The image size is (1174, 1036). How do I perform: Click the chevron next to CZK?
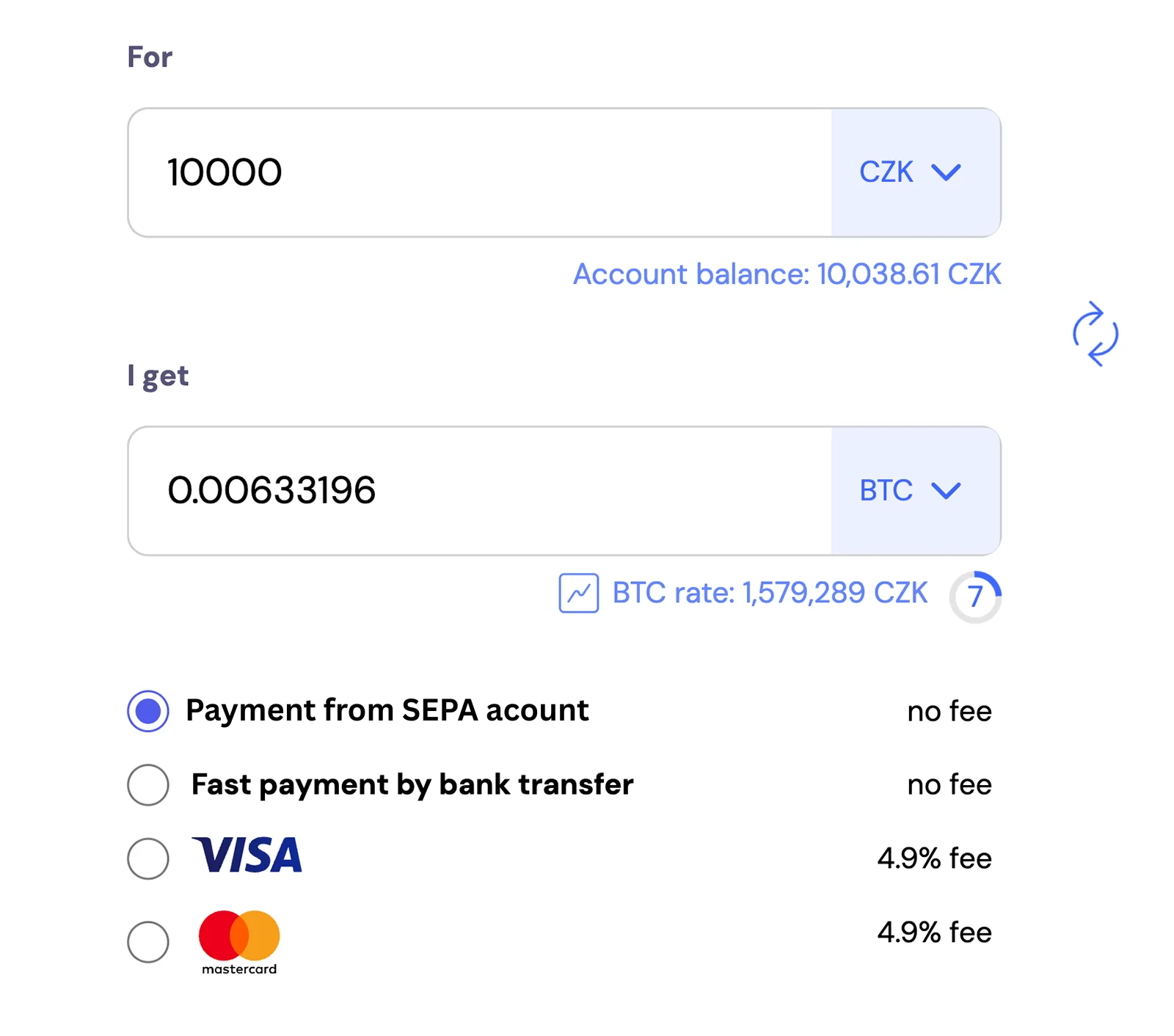[946, 172]
